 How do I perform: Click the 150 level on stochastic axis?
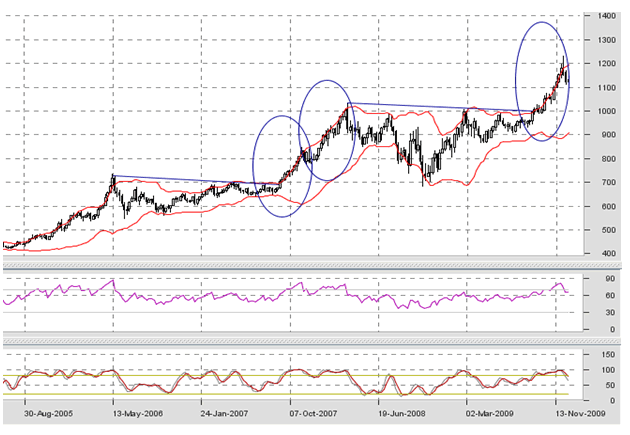[x=609, y=355]
